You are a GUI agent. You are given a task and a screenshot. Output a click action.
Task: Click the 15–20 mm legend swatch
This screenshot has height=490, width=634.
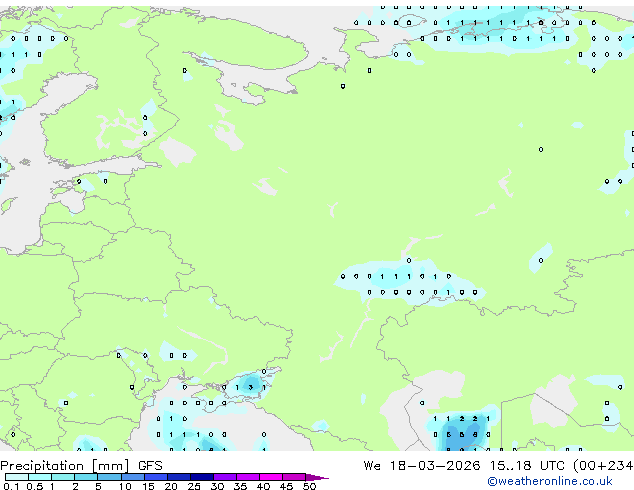156,477
